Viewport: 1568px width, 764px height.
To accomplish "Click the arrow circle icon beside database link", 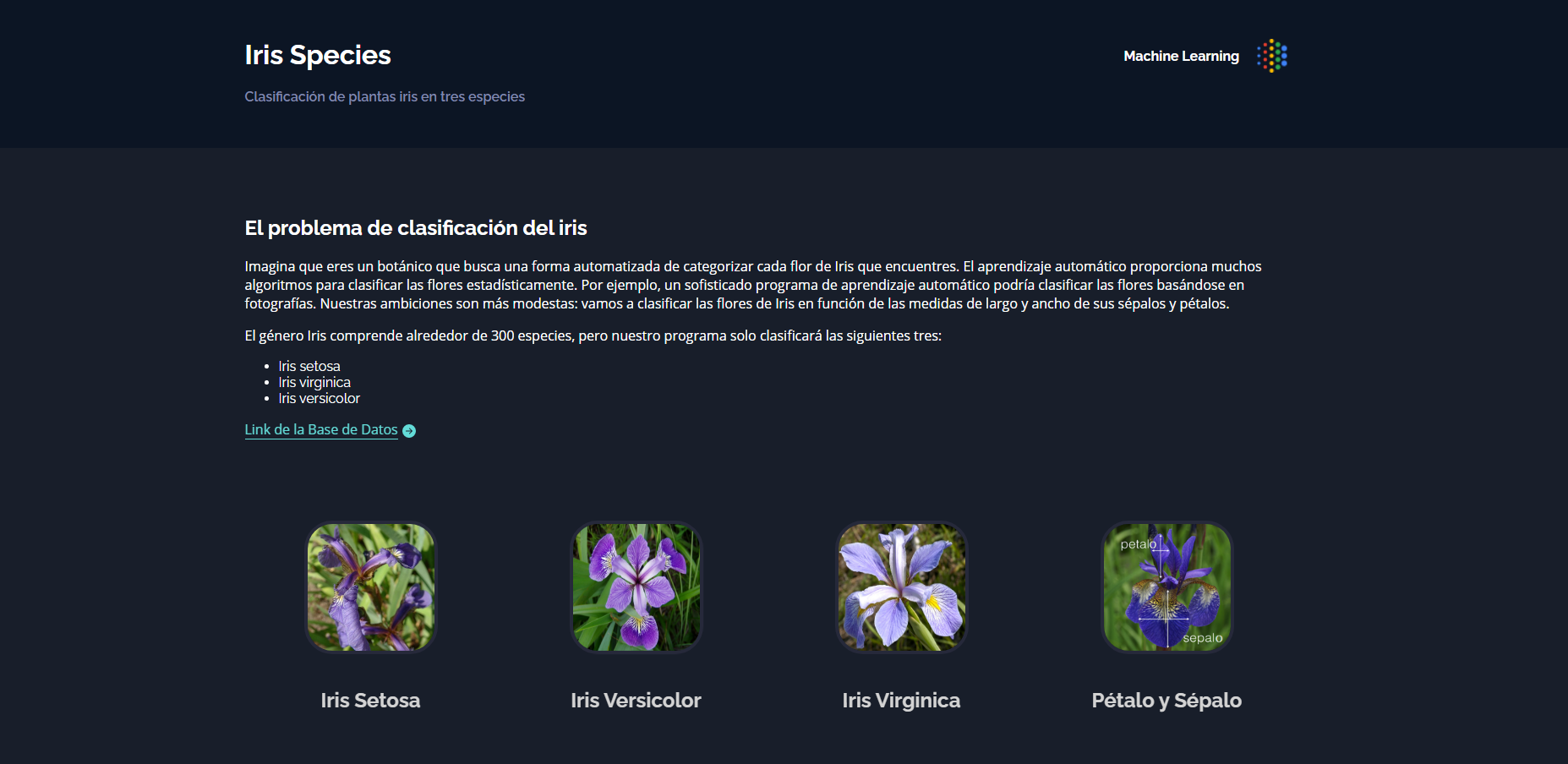I will (409, 431).
